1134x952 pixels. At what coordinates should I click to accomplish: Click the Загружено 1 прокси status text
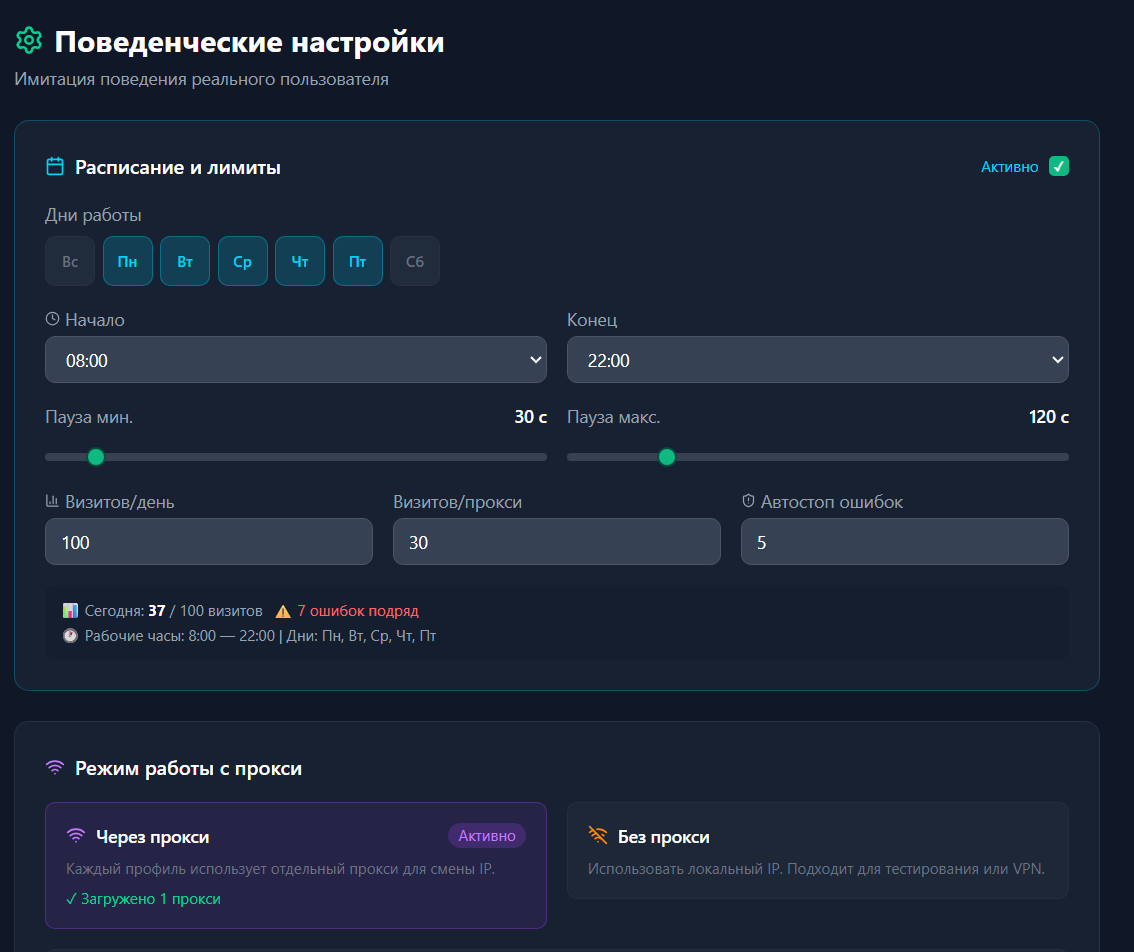(143, 898)
